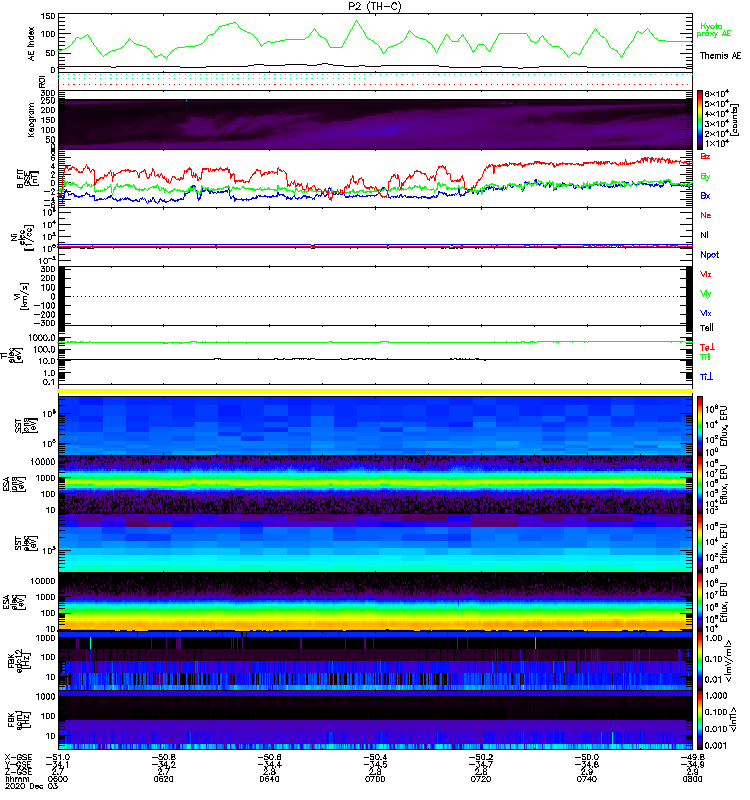The image size is (750, 800).
Task: Click the yellow horizontal bar above SST panel
Action: pyautogui.click(x=375, y=391)
